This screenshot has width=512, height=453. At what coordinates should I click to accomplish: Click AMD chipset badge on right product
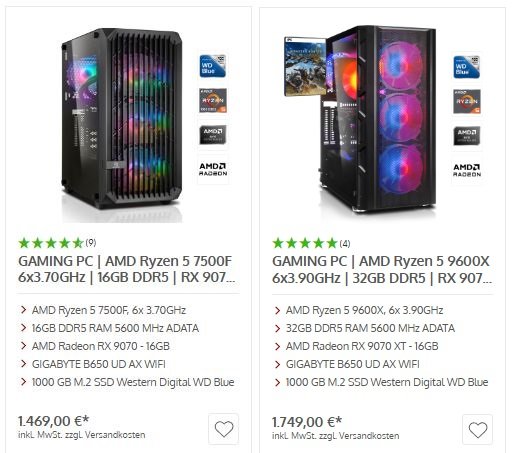[467, 136]
